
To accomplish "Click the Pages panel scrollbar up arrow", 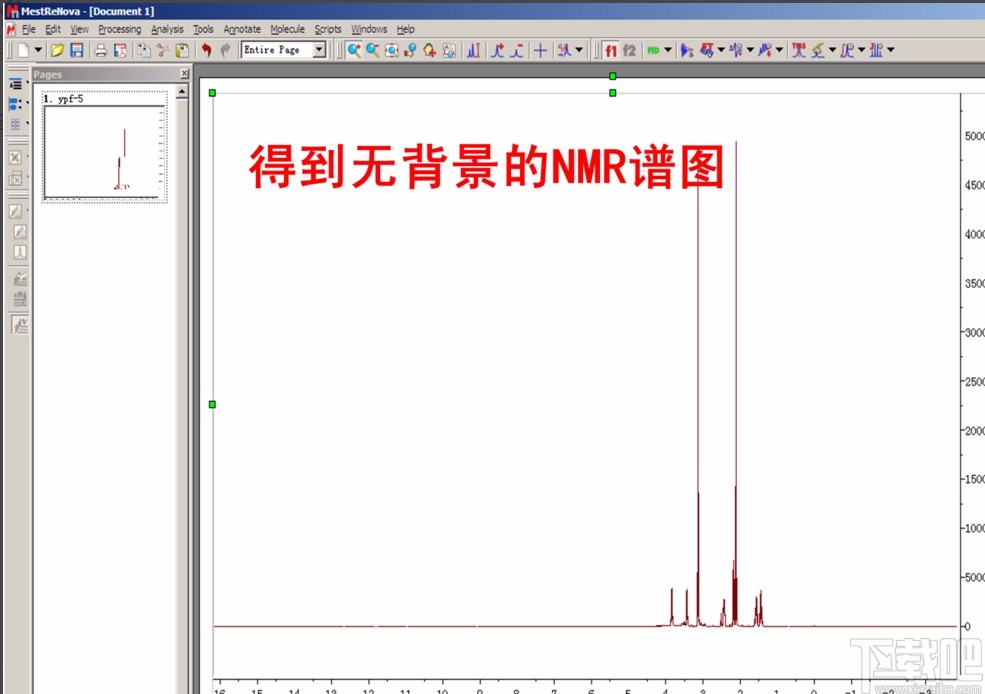I will tap(181, 91).
